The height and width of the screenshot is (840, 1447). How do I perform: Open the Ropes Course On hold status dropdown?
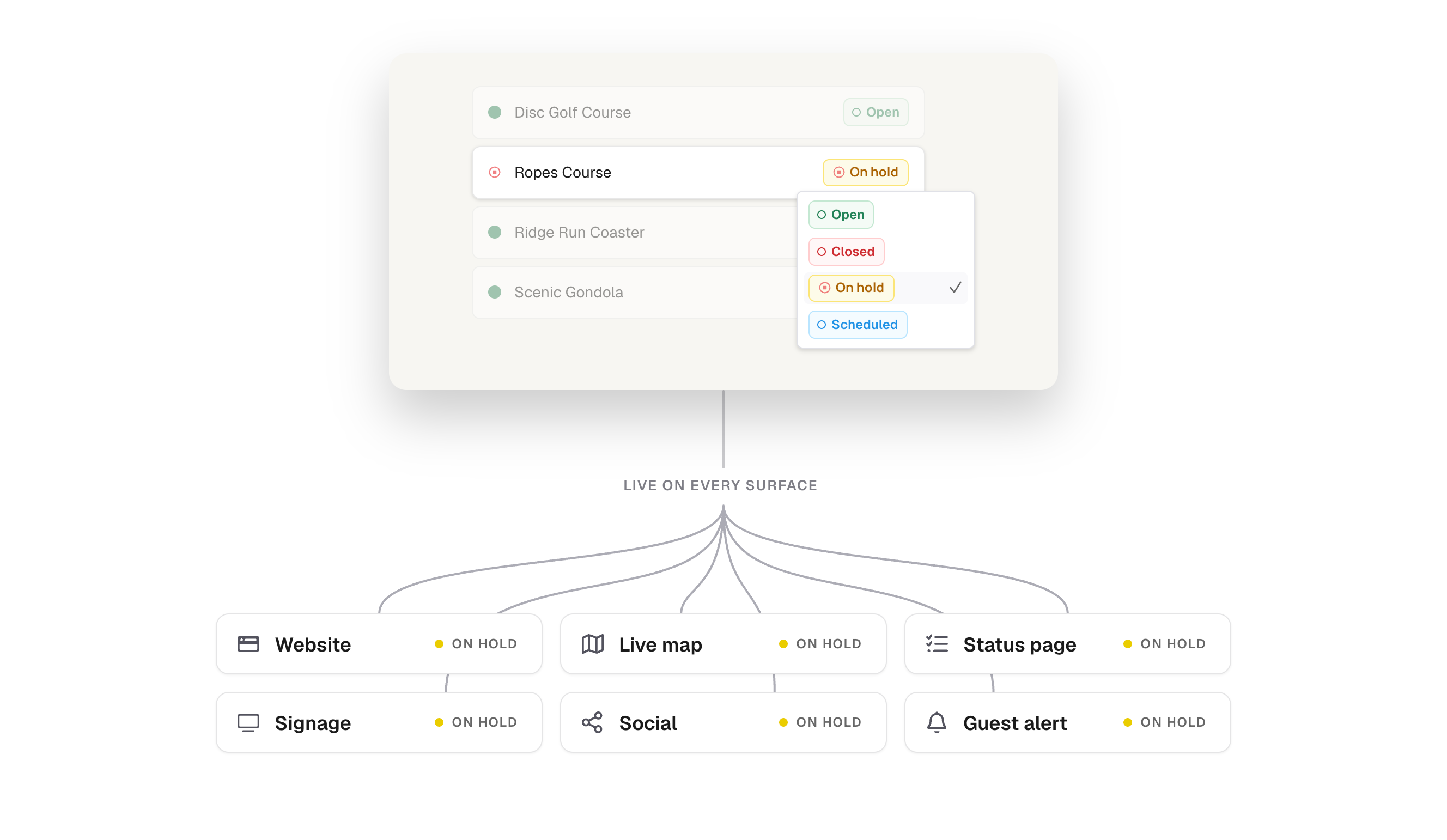pos(865,172)
